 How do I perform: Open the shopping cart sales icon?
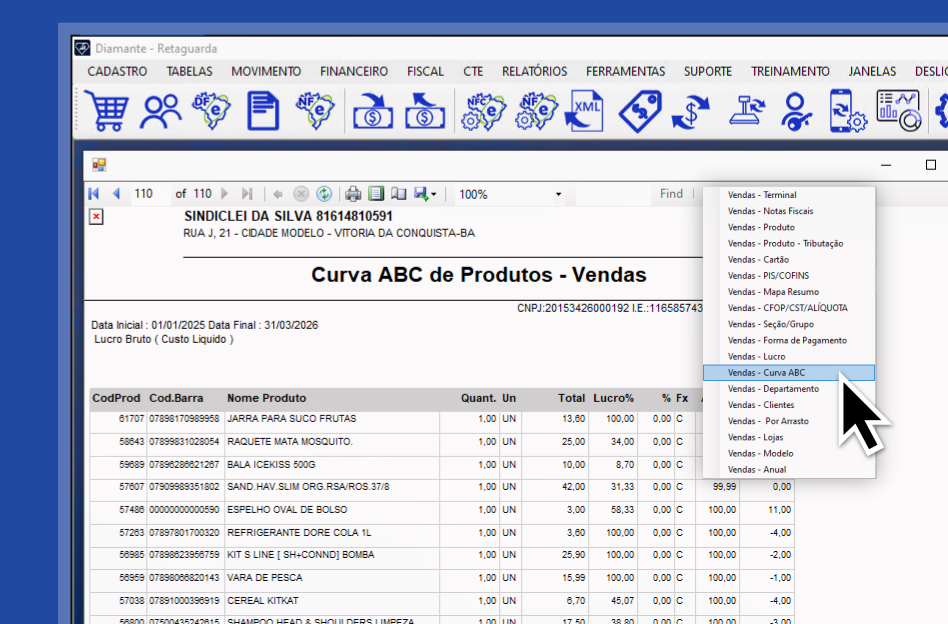(x=106, y=110)
